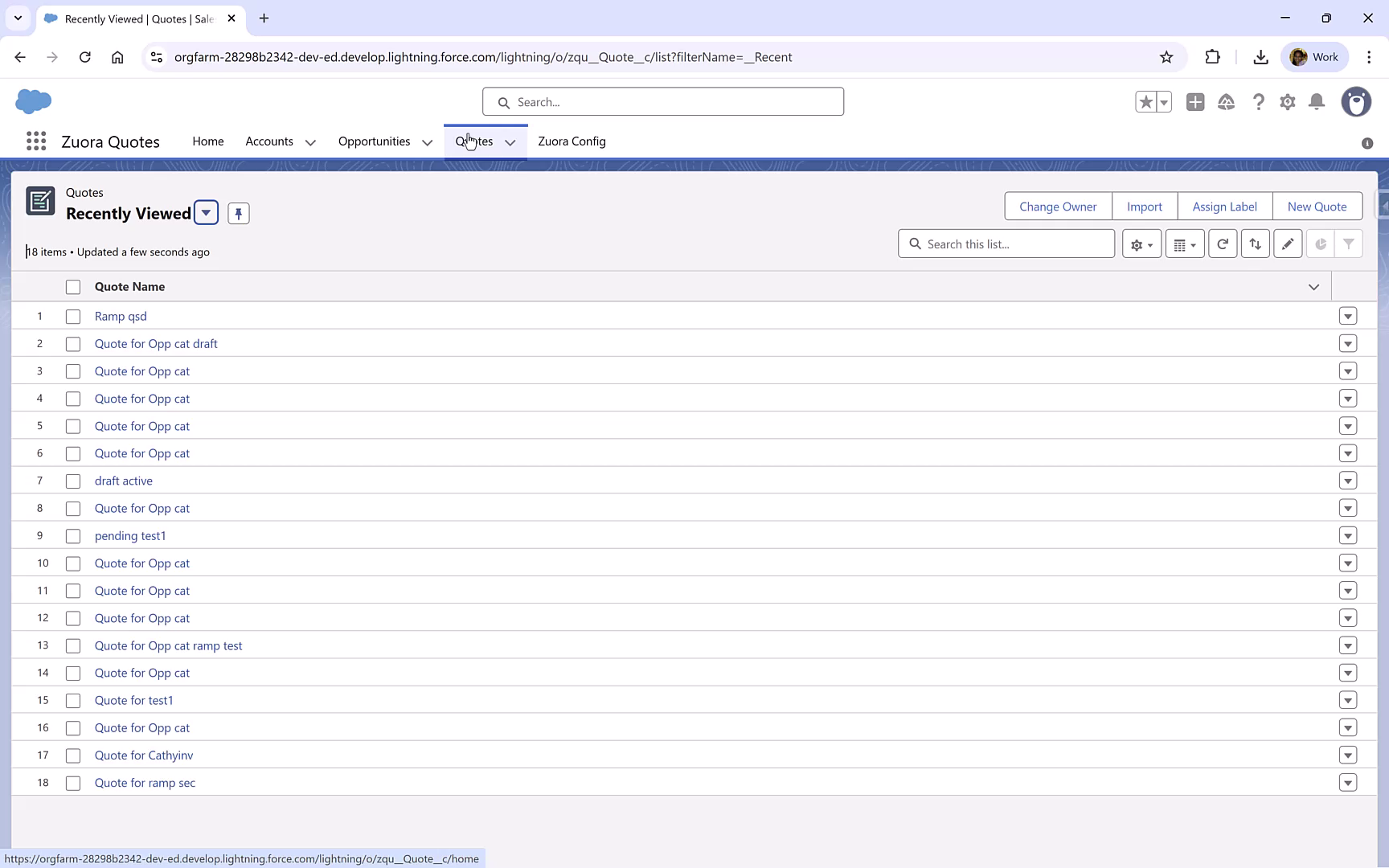Open row actions for pending test1
This screenshot has width=1389, height=868.
pyautogui.click(x=1348, y=535)
